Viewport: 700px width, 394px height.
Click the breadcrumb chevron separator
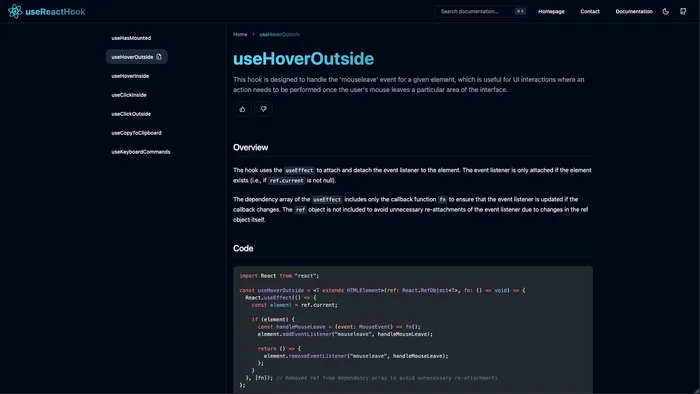(x=253, y=34)
